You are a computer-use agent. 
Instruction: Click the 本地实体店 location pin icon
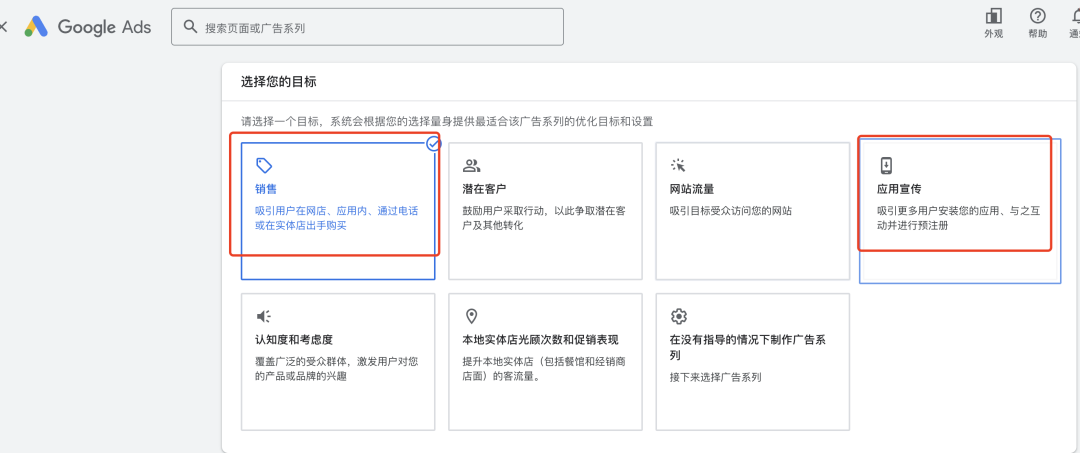point(471,317)
